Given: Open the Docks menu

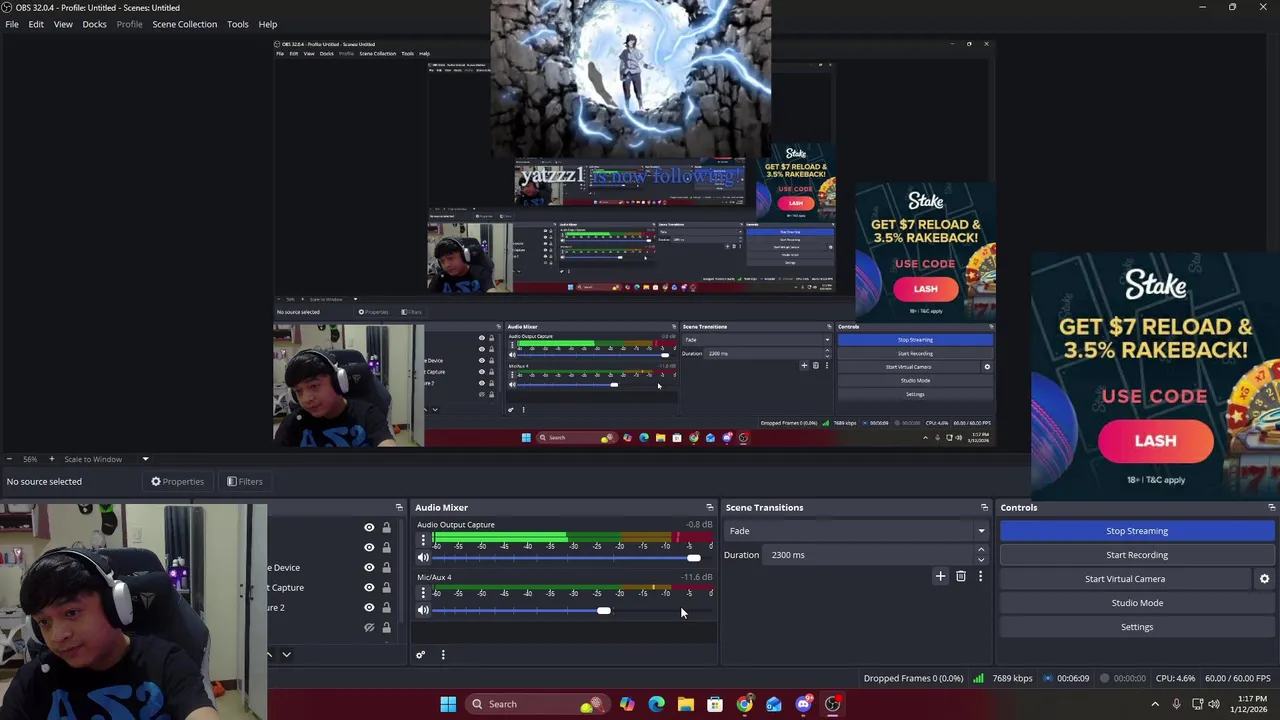Looking at the screenshot, I should [94, 24].
